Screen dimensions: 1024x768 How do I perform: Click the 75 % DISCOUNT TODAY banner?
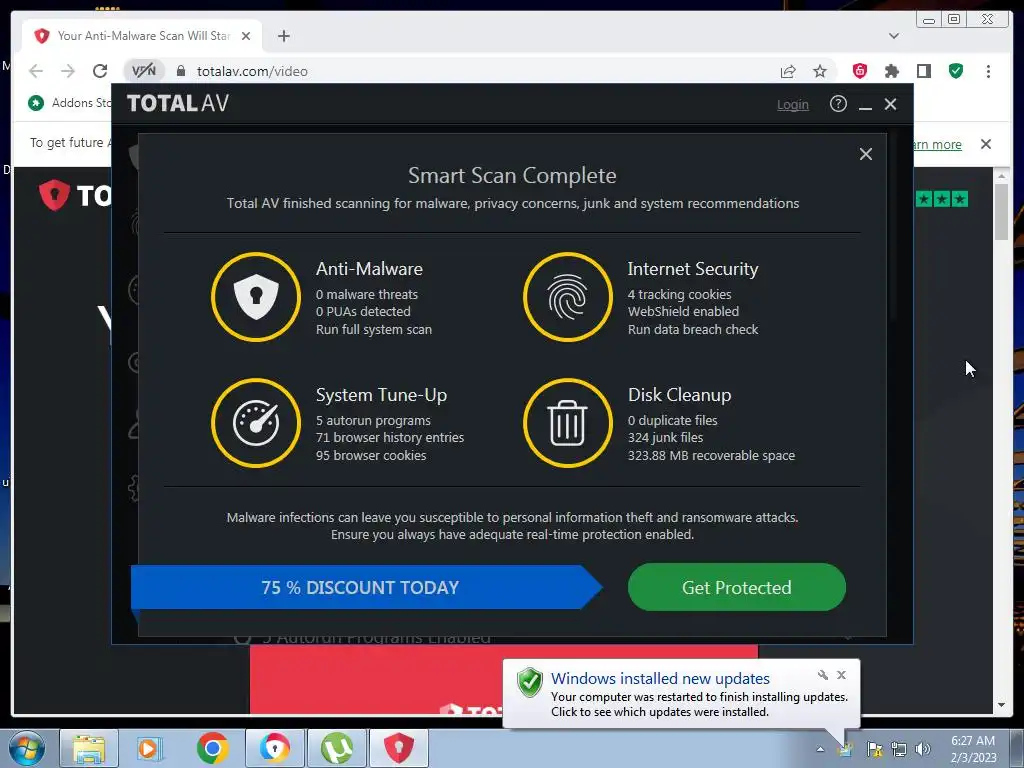click(366, 587)
